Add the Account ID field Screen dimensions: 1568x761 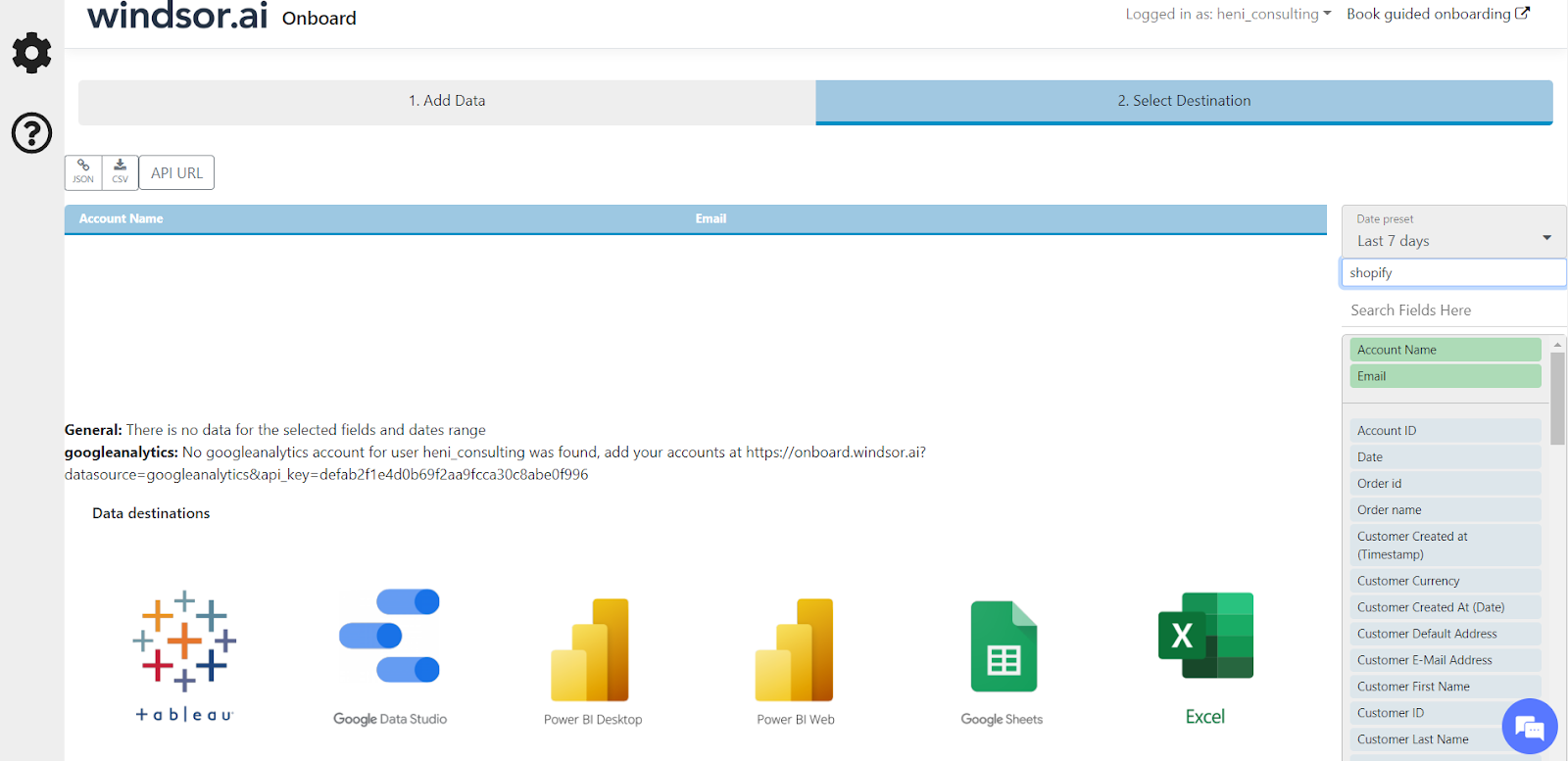(1445, 431)
